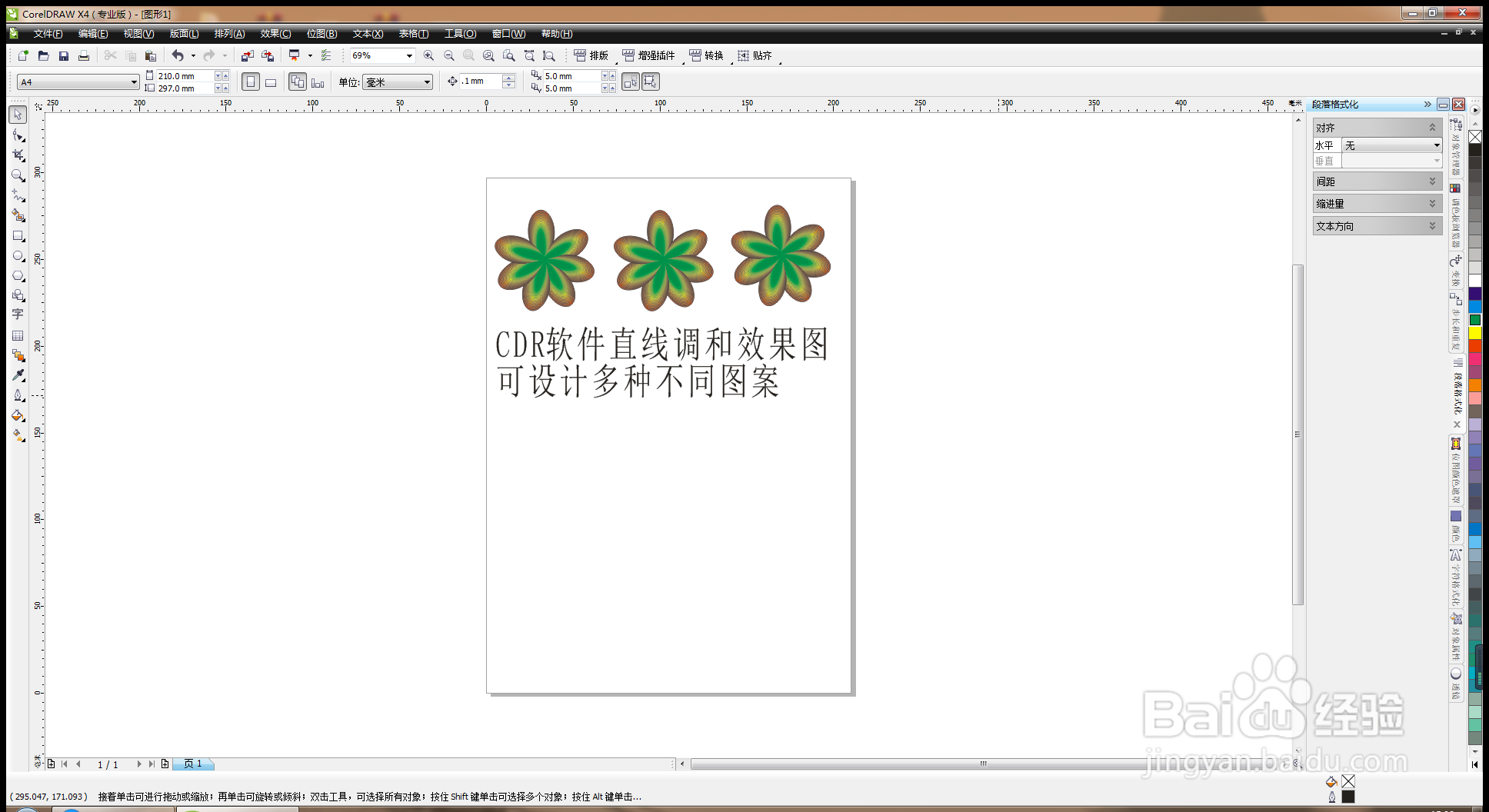
Task: Click the vertical scrollbar thumb
Action: (1297, 434)
